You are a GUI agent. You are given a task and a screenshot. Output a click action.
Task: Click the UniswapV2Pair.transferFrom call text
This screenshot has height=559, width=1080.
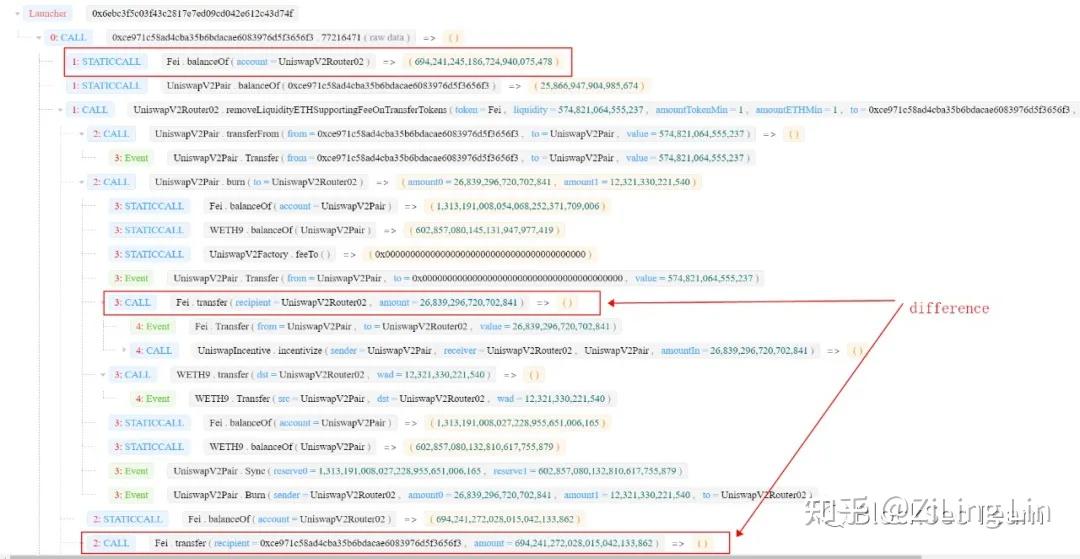454,134
